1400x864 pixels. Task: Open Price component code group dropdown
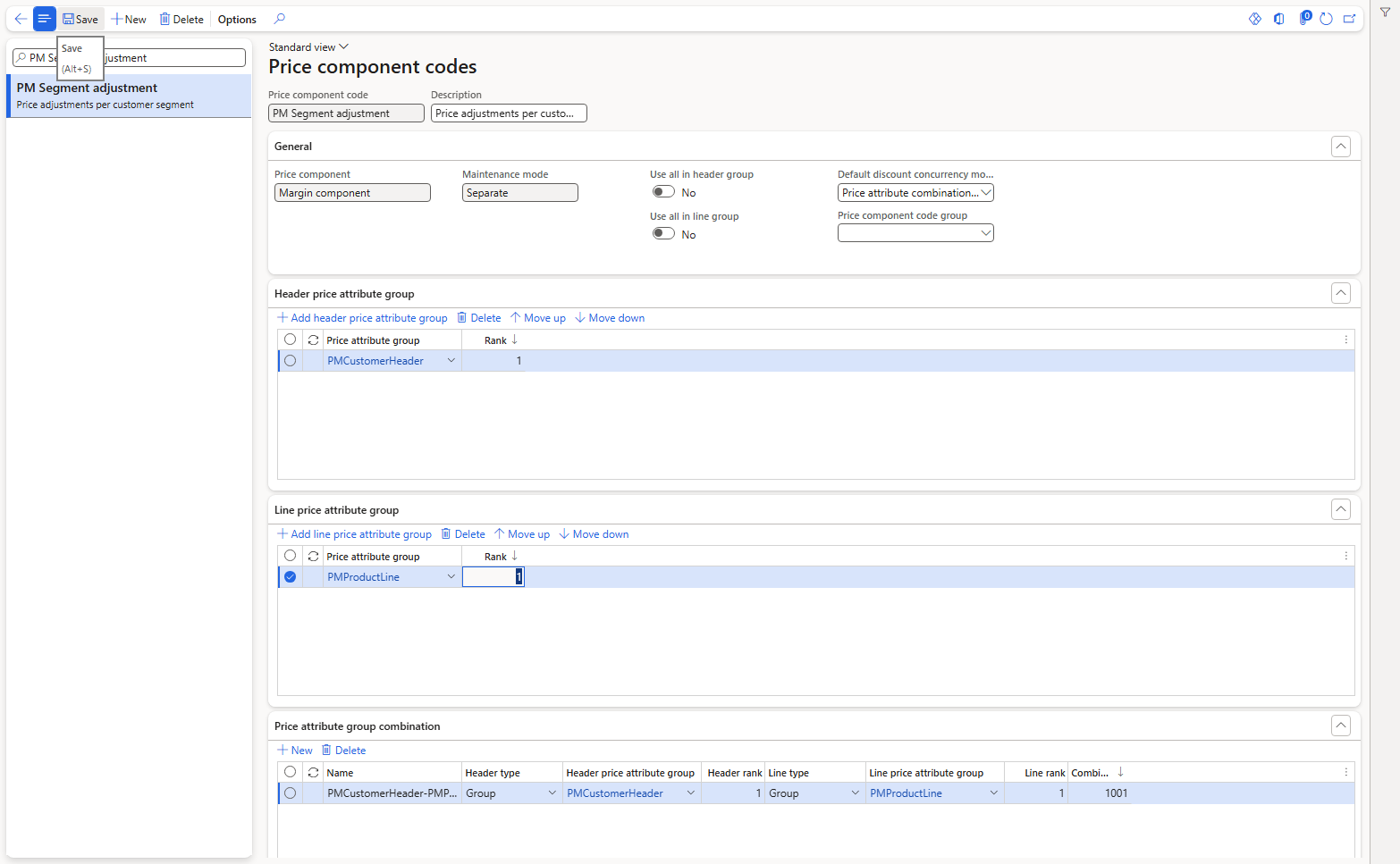tap(986, 233)
